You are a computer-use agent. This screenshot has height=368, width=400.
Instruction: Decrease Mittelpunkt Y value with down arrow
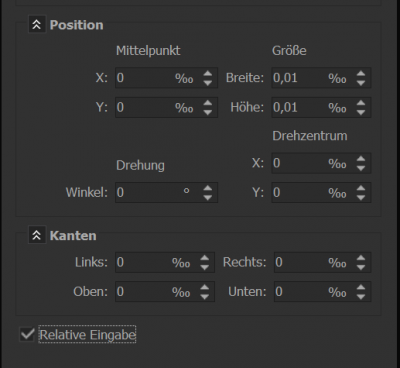208,112
